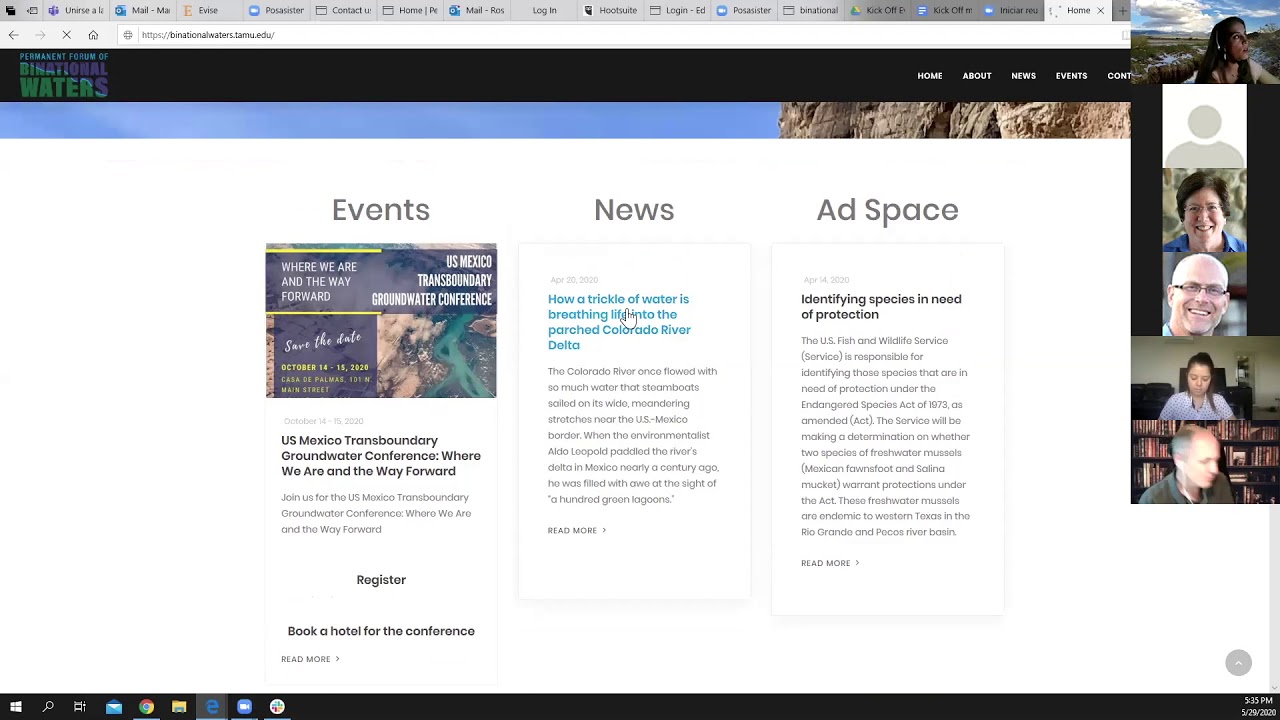Open the Kick Off Ev tab
The width and height of the screenshot is (1280, 720).
click(877, 10)
